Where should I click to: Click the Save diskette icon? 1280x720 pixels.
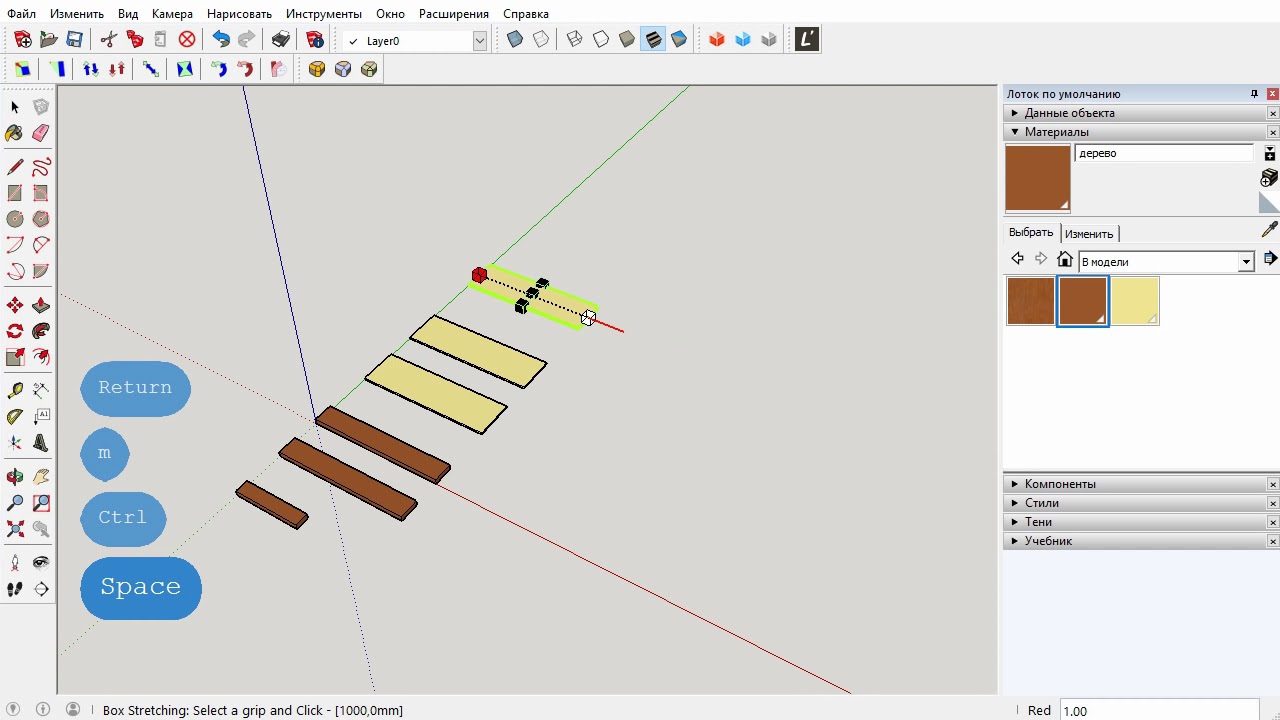point(74,40)
